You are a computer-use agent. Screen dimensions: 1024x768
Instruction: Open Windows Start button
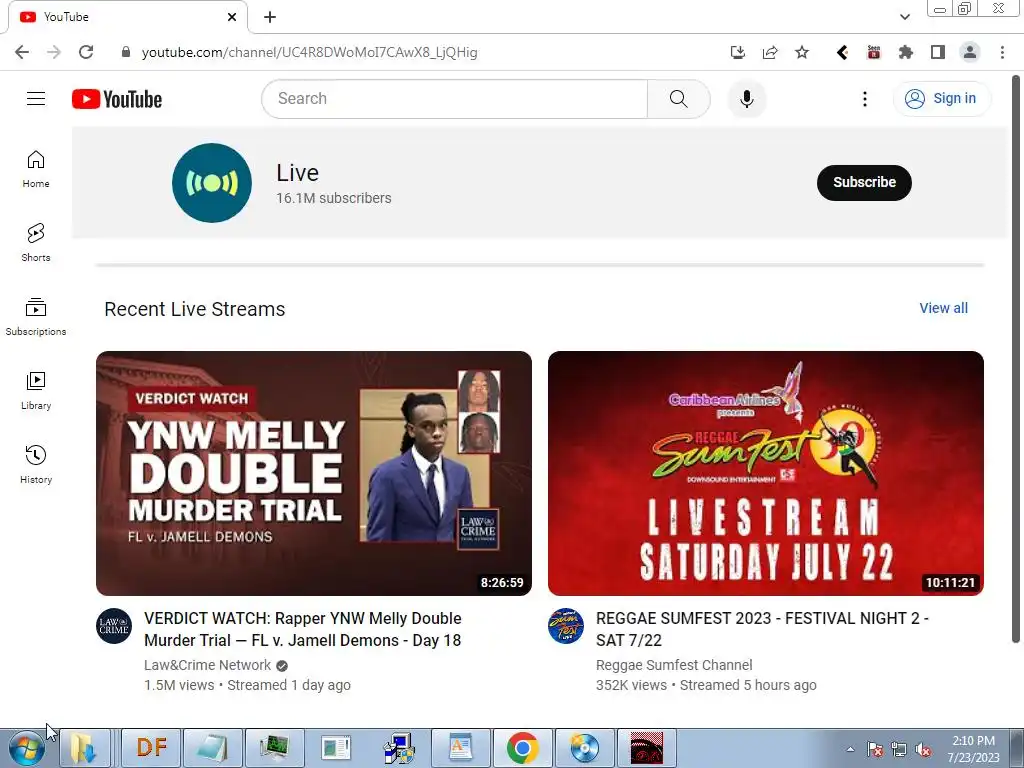click(27, 748)
